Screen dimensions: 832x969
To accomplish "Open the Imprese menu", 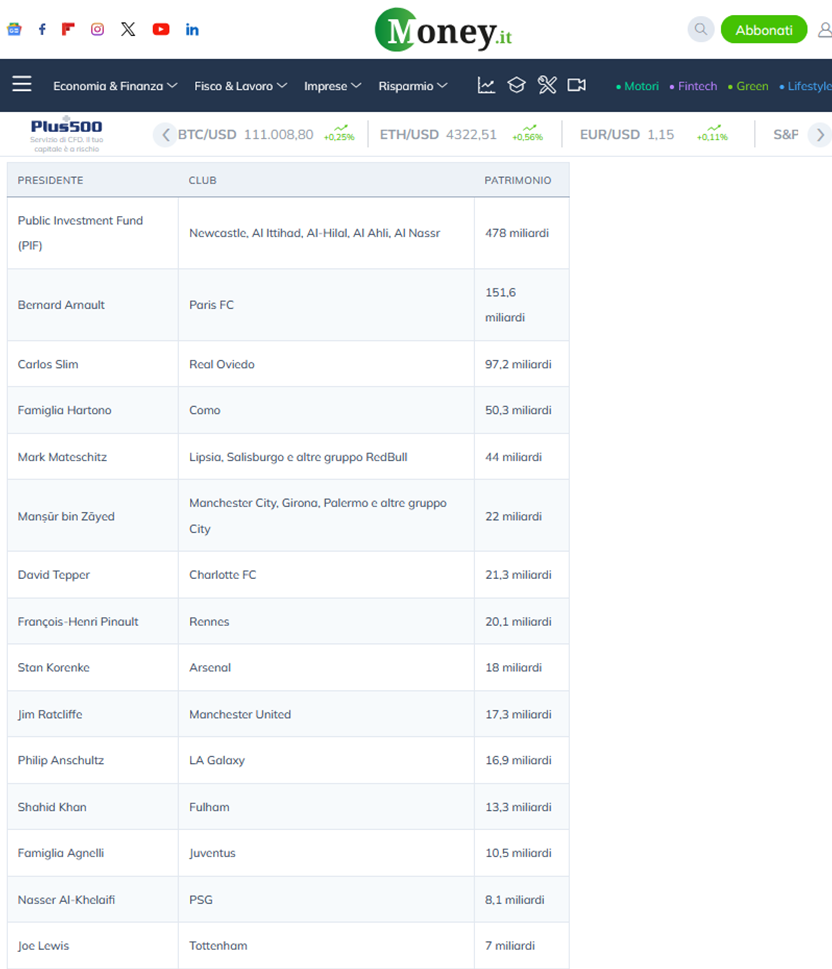I will click(x=333, y=86).
